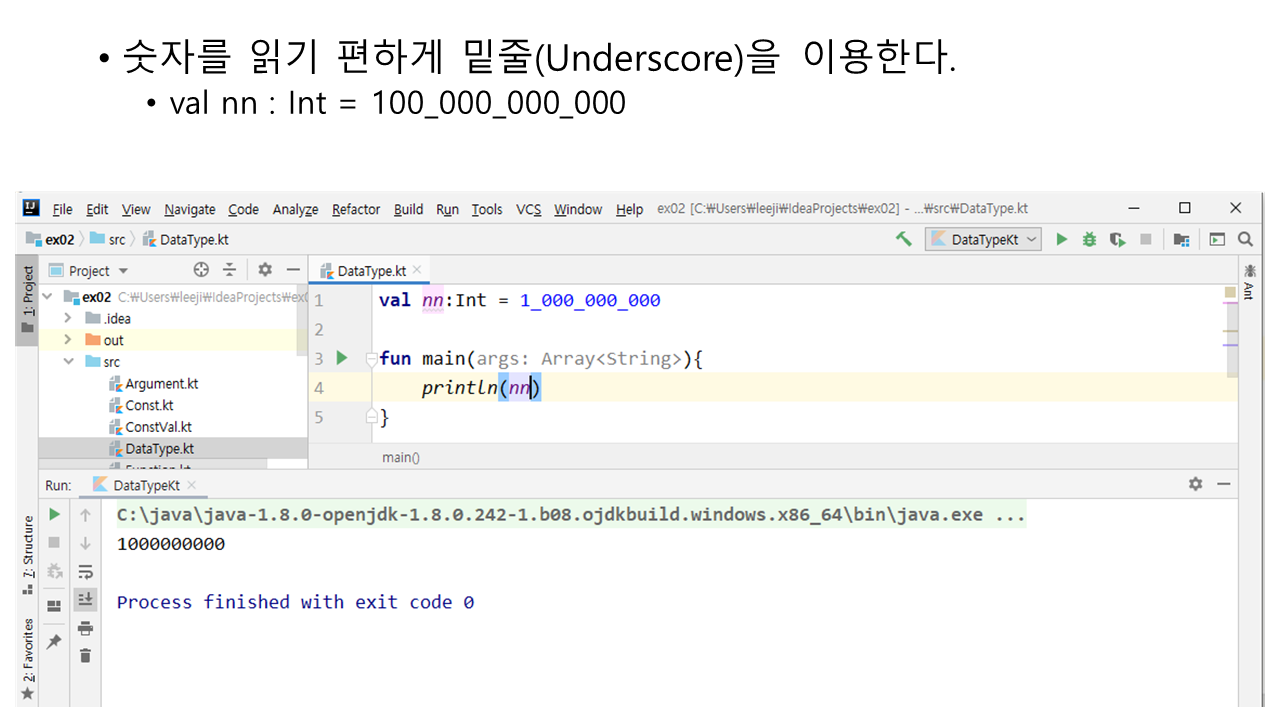The image size is (1280, 720).
Task: Click the Search Everywhere magnifier icon
Action: click(x=1245, y=239)
